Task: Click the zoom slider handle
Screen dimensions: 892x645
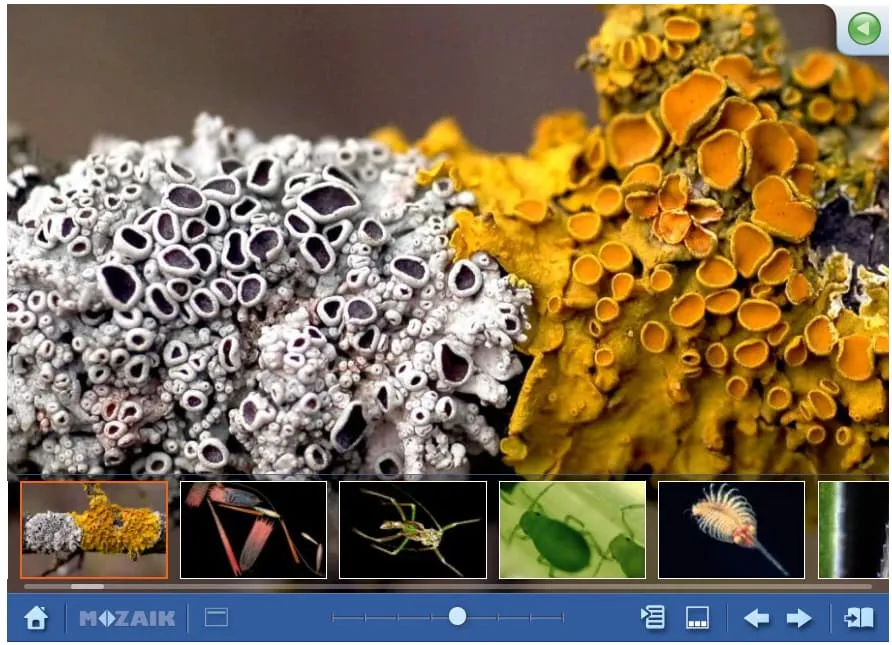Action: pos(457,617)
